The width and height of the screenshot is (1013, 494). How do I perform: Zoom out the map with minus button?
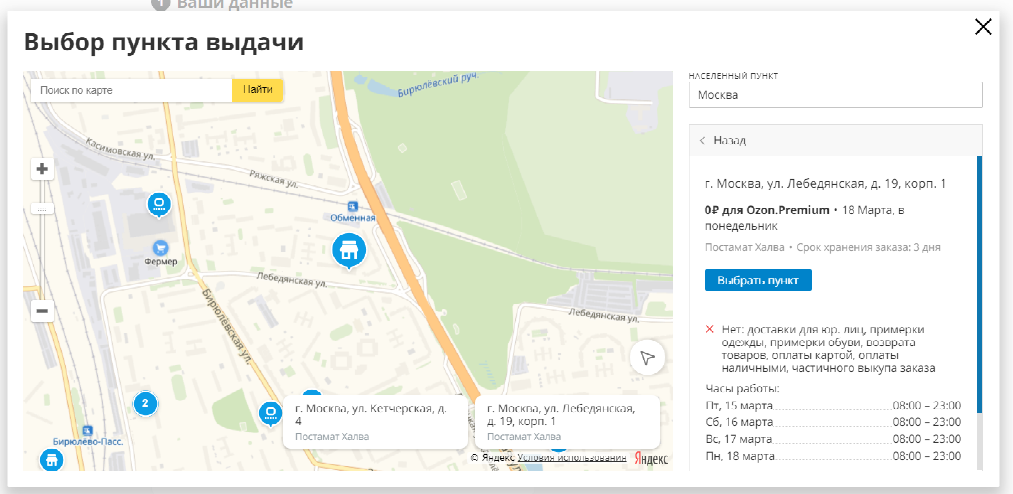click(x=43, y=311)
